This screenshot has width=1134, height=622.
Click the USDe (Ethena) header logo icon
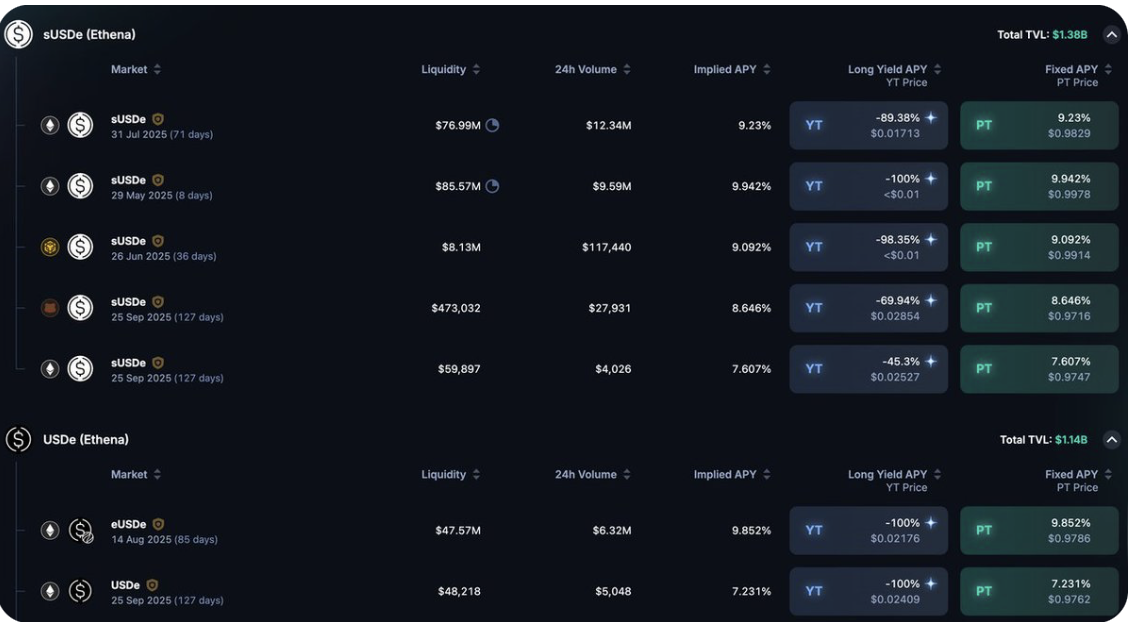coord(18,440)
